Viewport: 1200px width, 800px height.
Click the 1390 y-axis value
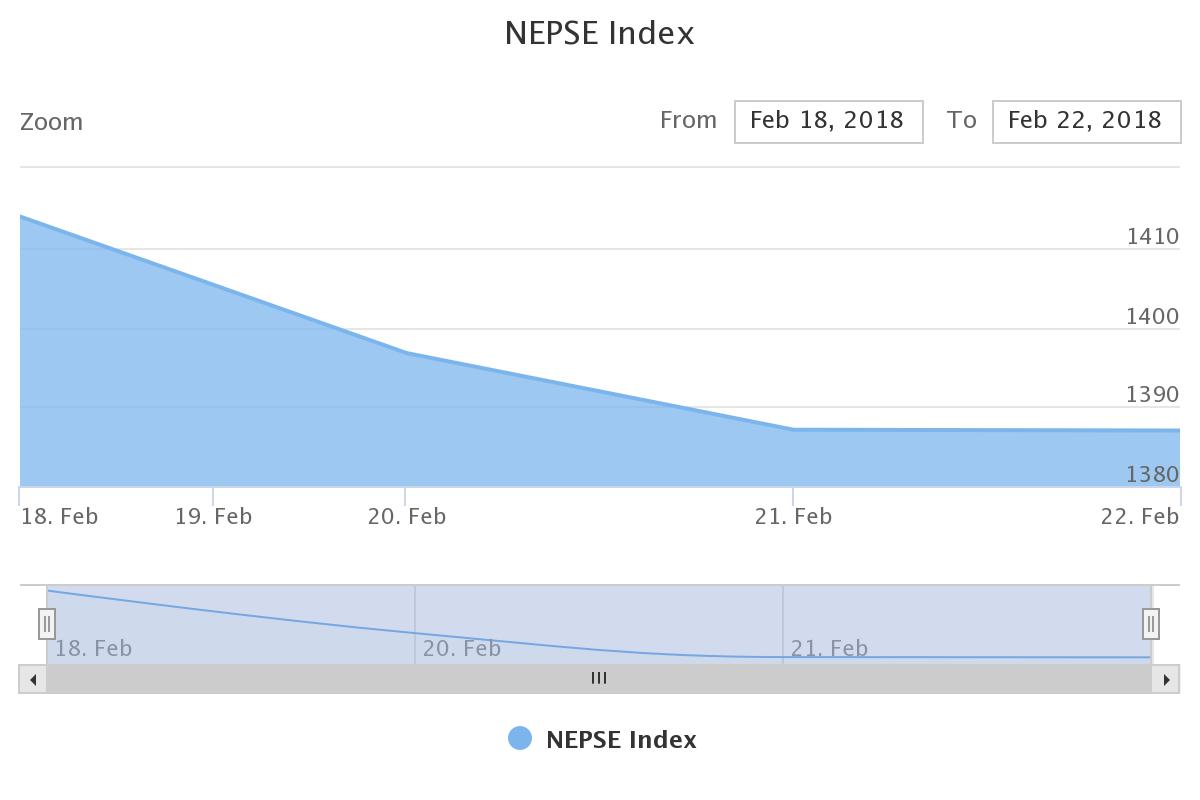point(1153,394)
